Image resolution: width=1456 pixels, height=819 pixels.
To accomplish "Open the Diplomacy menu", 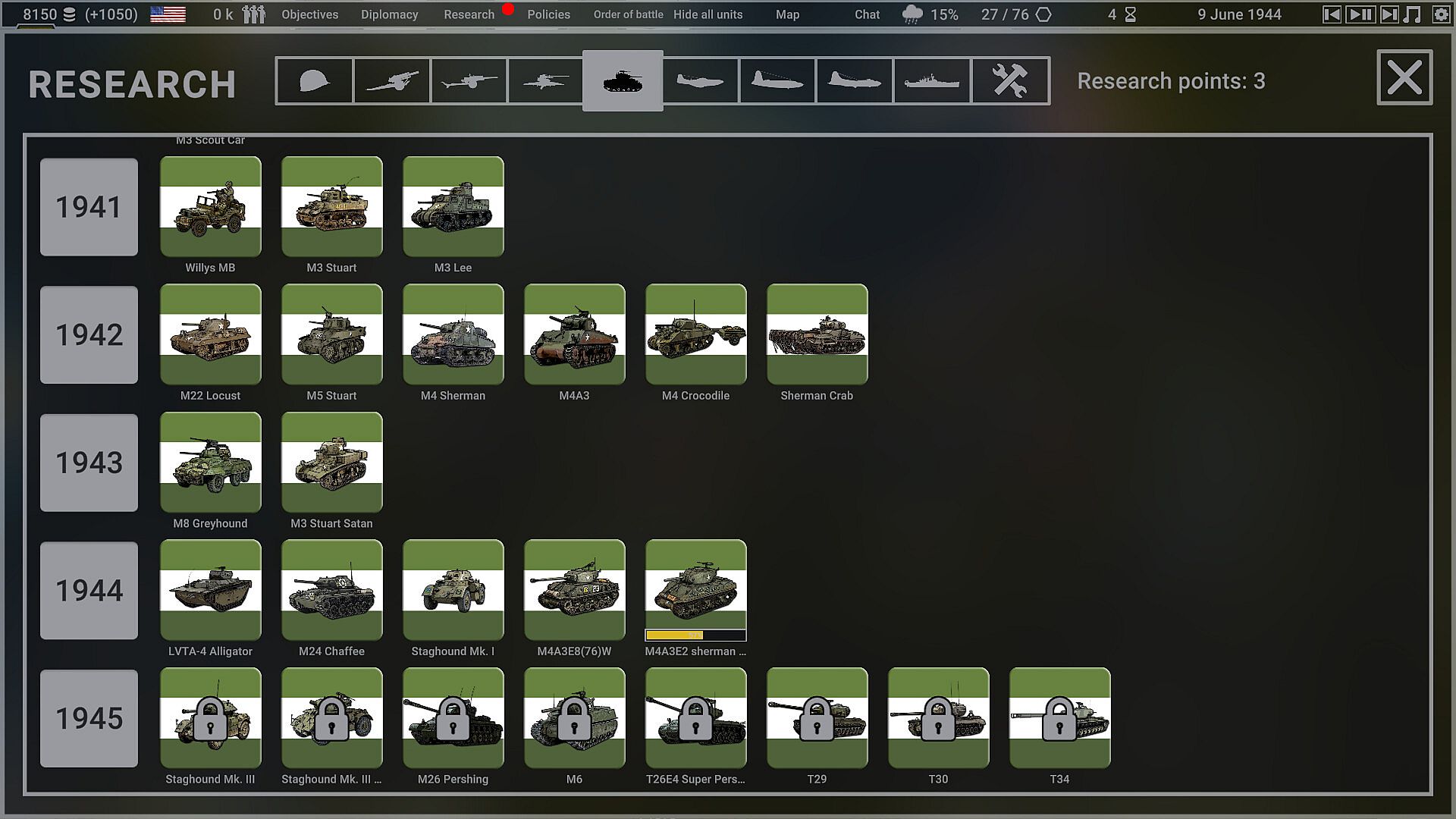I will point(389,14).
